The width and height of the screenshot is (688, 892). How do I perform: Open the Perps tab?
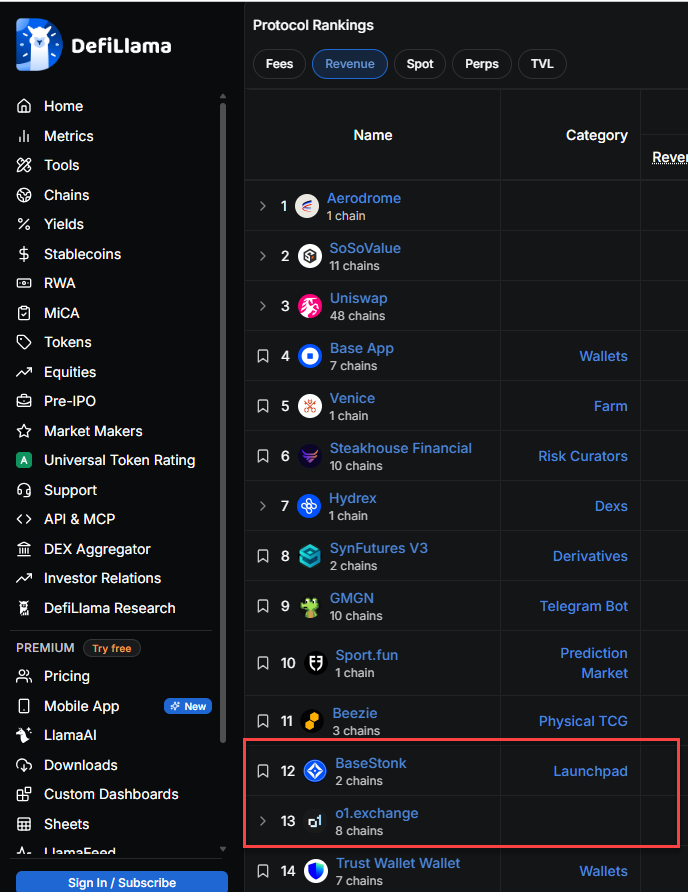tap(482, 64)
